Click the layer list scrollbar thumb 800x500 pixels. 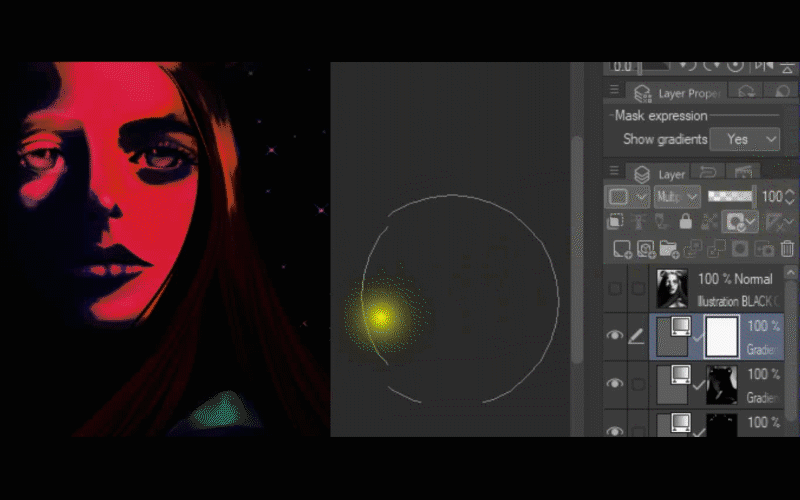[790, 352]
